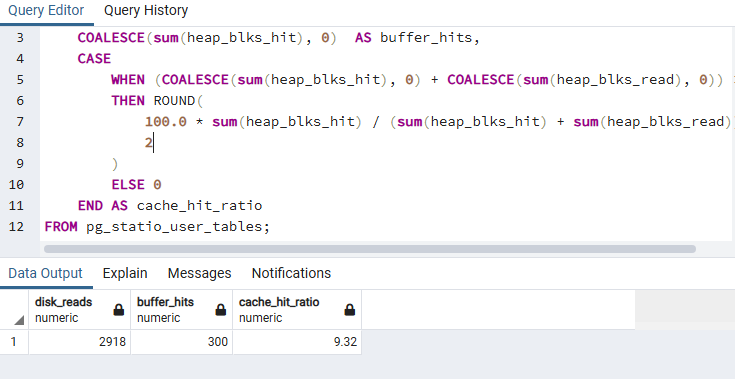Click the WHEN keyword on line 5
This screenshot has width=735, height=379.
coord(128,80)
